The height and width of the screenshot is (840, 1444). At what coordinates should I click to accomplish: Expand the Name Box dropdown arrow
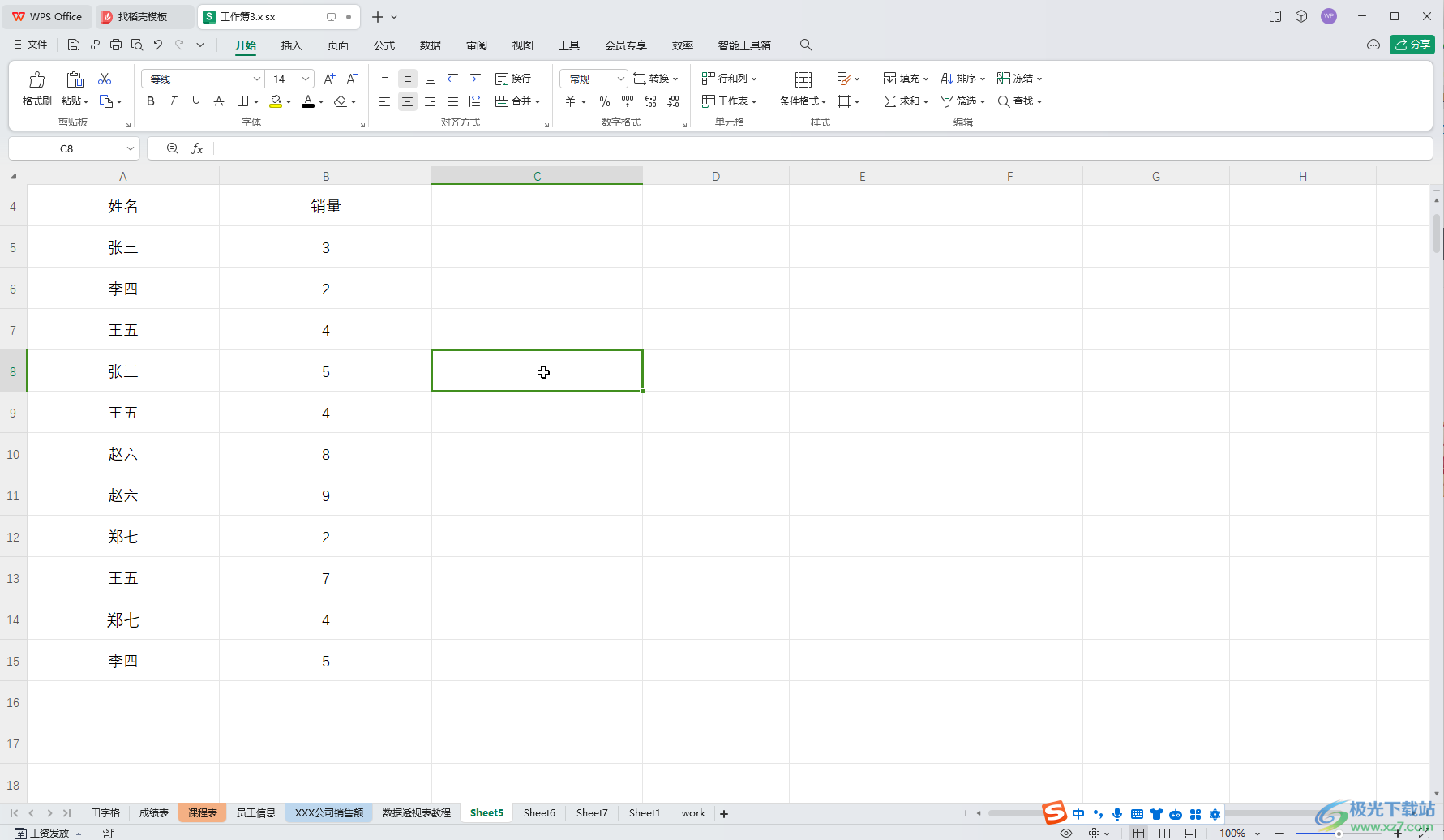click(x=130, y=148)
